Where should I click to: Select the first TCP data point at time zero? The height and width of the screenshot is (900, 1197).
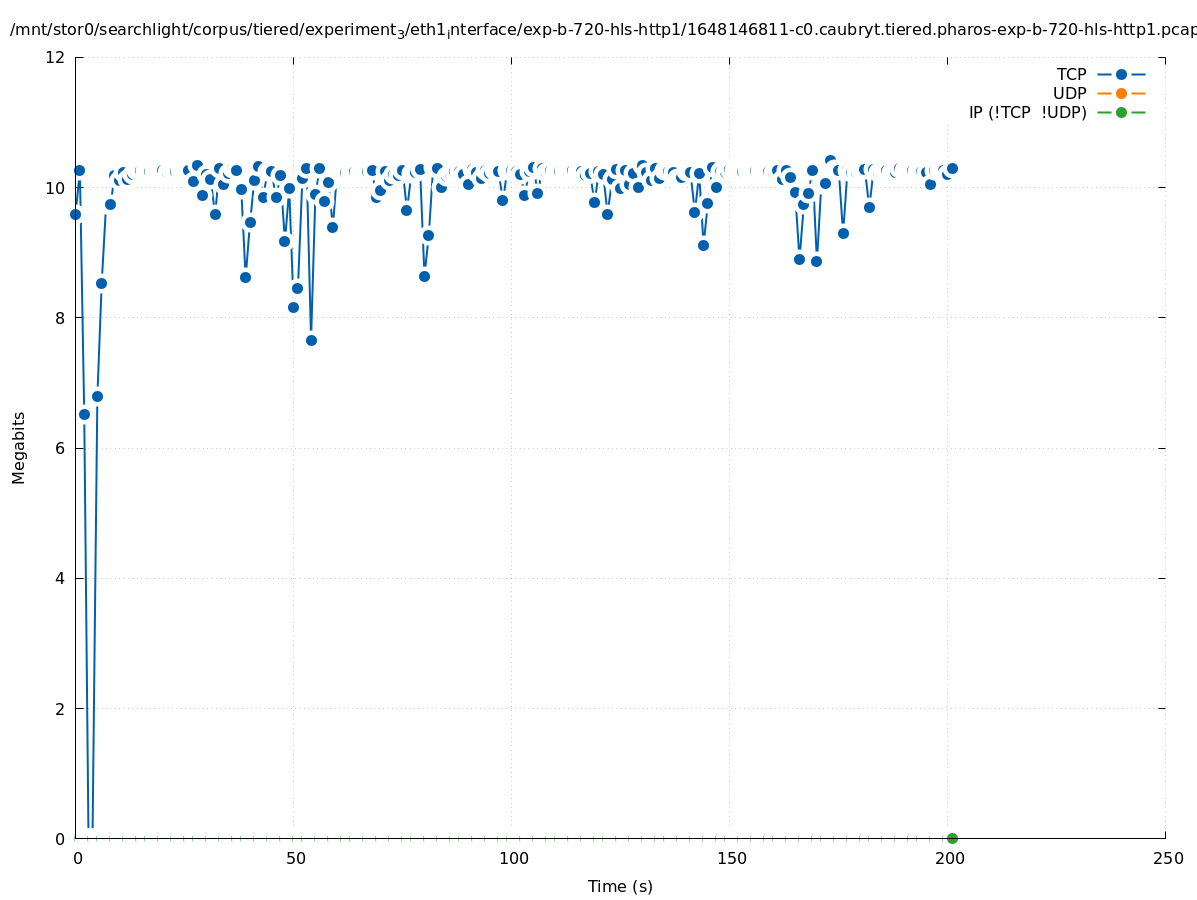[75, 214]
